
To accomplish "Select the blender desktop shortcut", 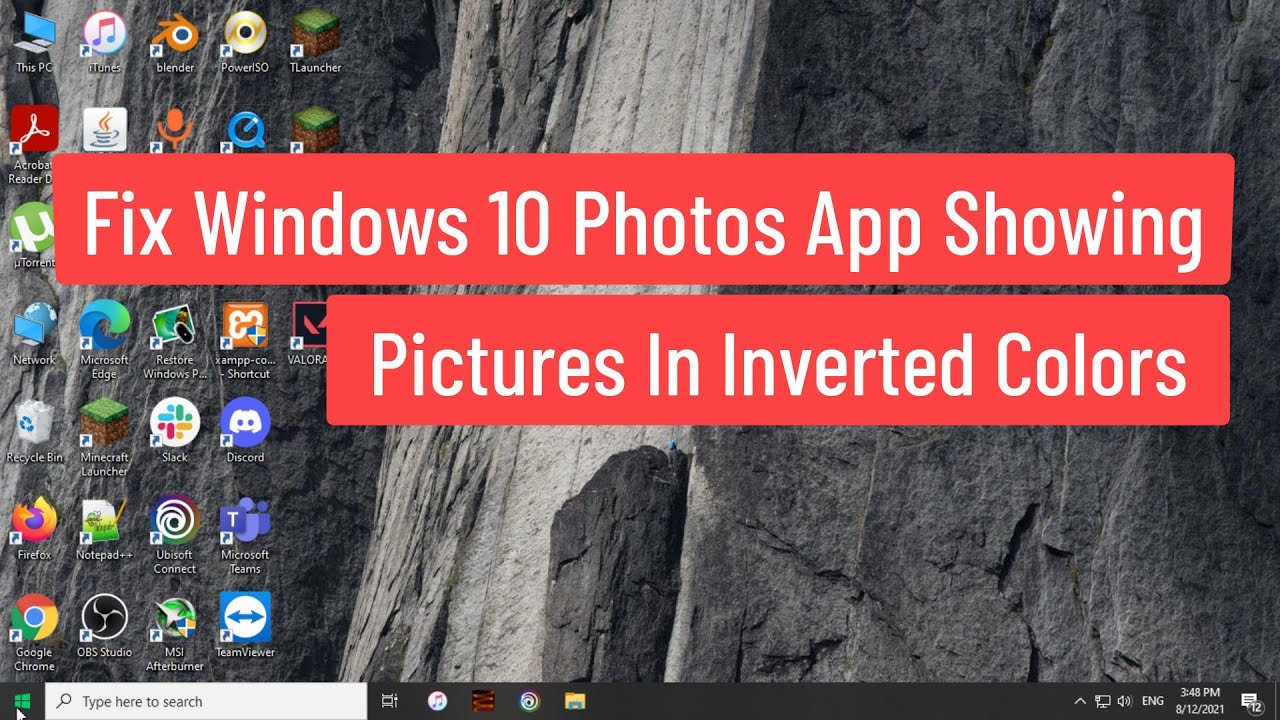I will tap(174, 42).
